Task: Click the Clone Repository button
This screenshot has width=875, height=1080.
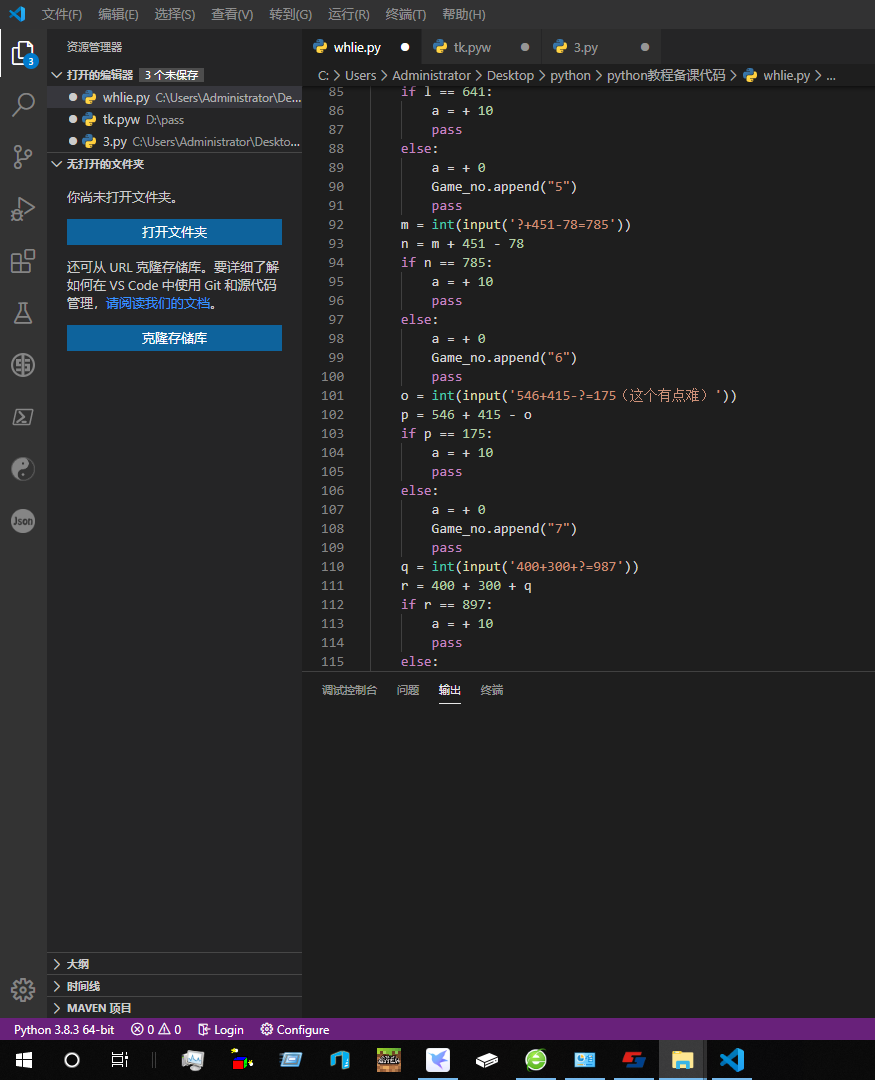Action: pyautogui.click(x=174, y=338)
